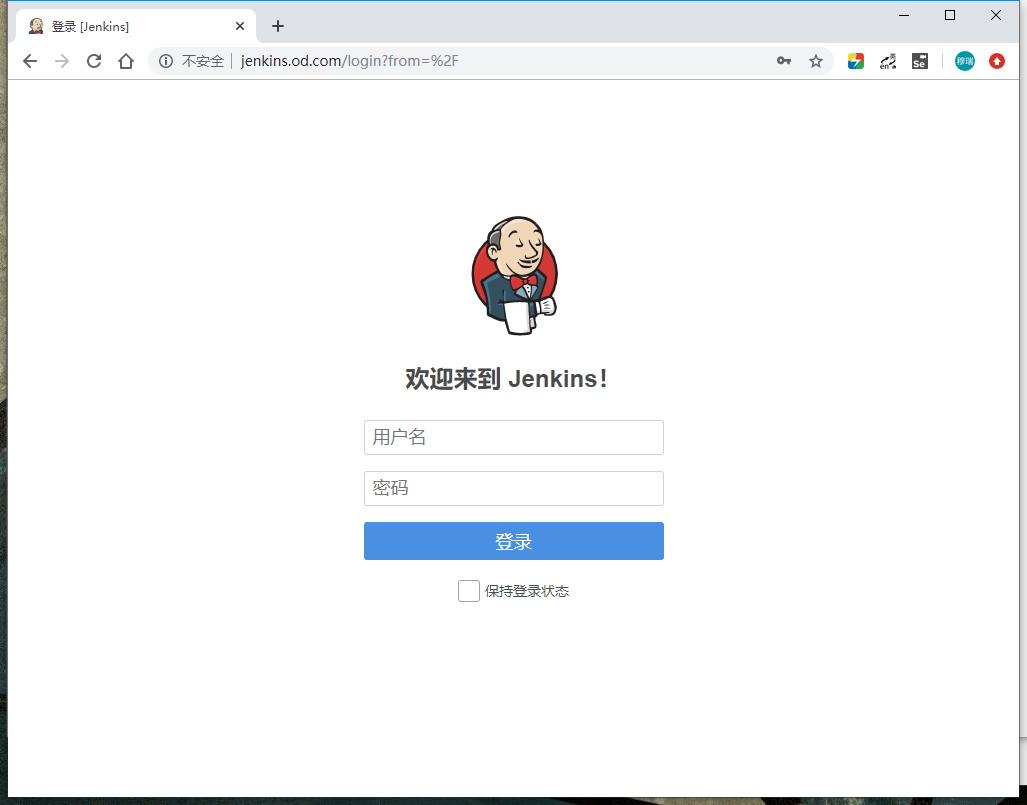
Task: Click the browser forward arrow
Action: point(62,61)
